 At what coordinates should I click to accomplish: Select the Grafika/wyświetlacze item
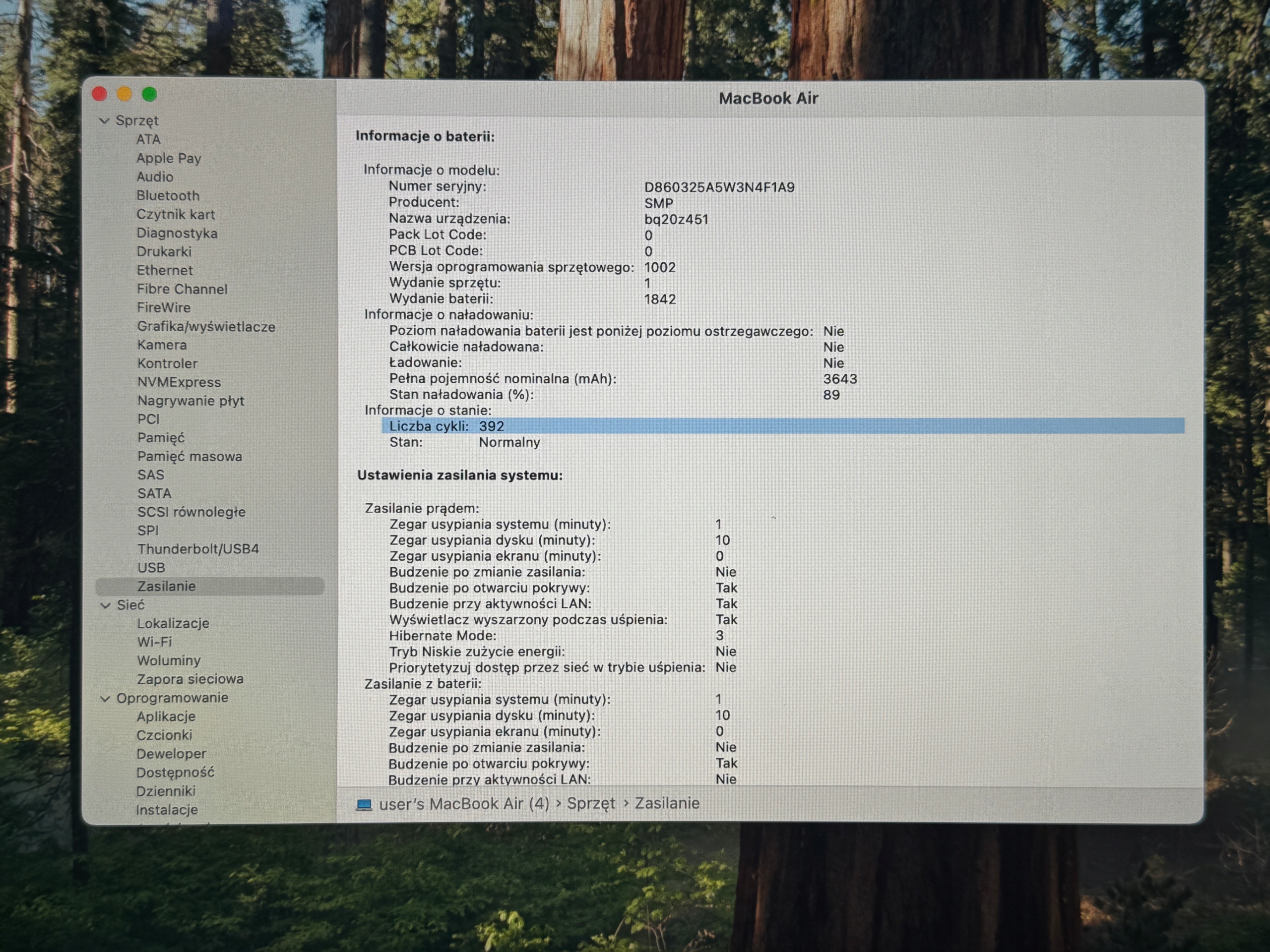tap(206, 327)
